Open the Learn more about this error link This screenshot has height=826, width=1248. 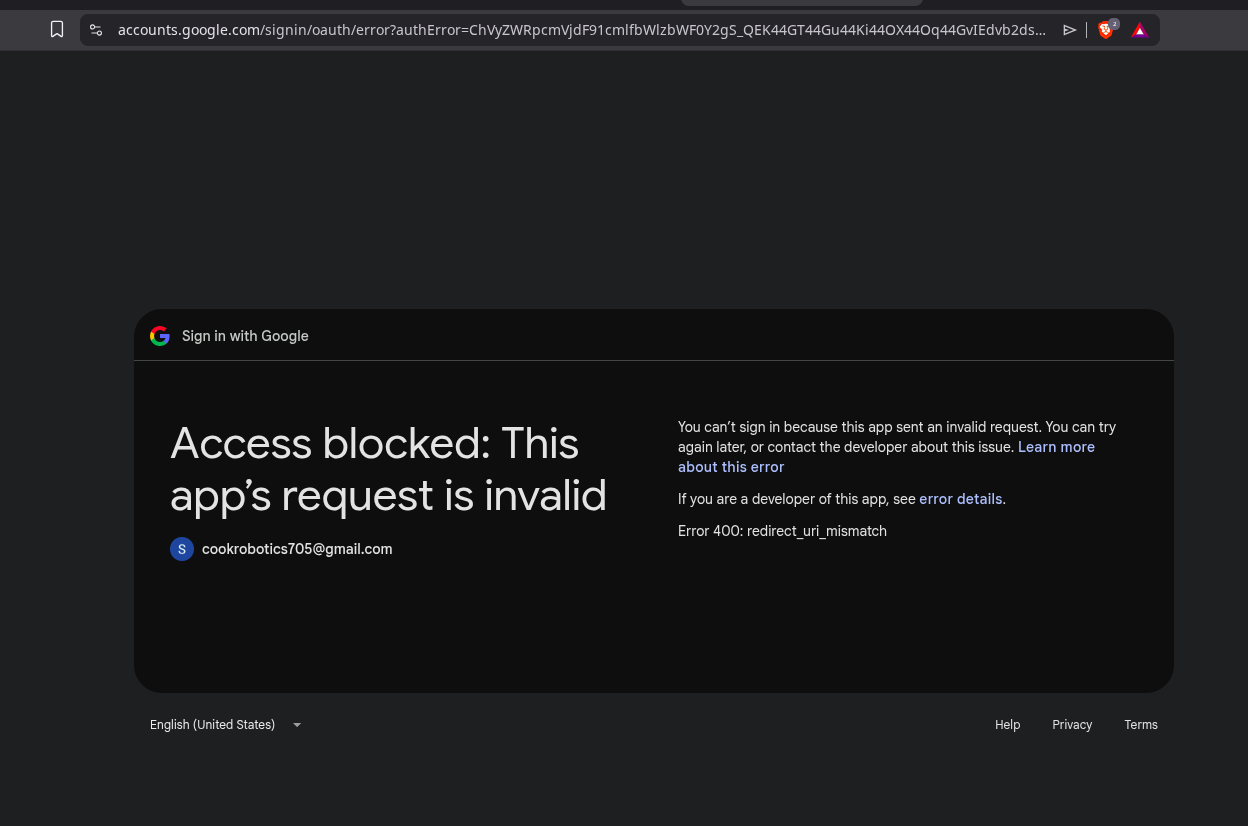pyautogui.click(x=886, y=457)
